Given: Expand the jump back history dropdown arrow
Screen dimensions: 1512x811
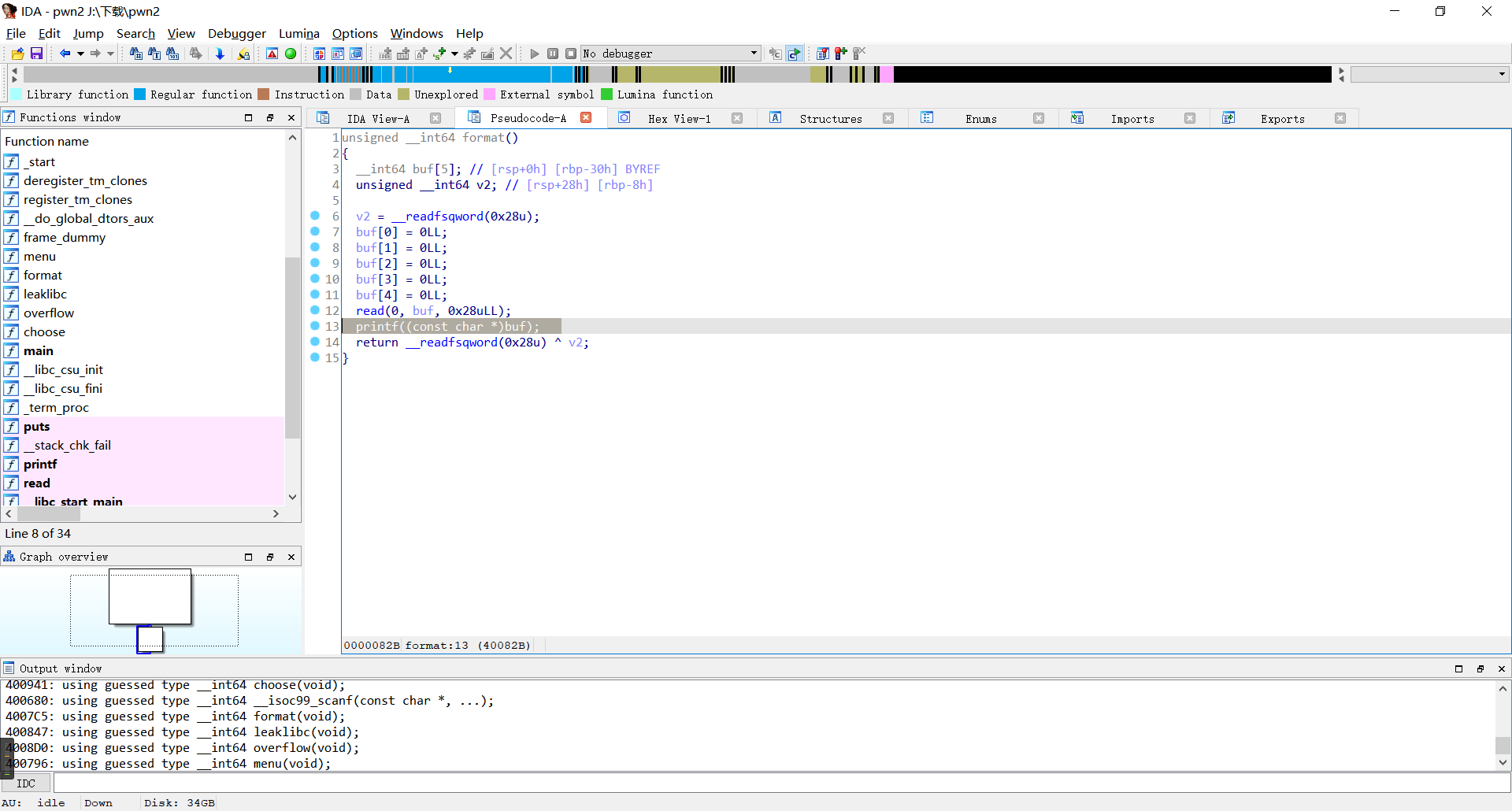Looking at the screenshot, I should (80, 54).
